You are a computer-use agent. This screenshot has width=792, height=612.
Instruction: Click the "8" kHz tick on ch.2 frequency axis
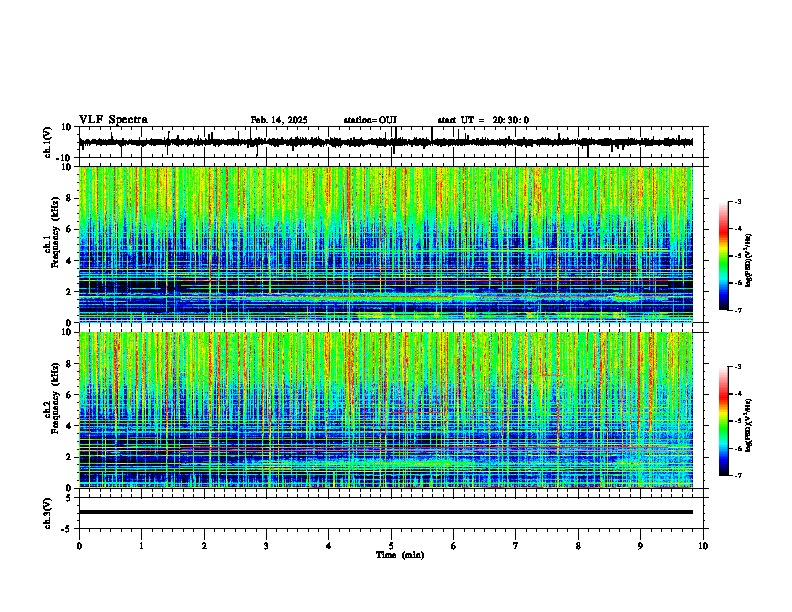(69, 364)
